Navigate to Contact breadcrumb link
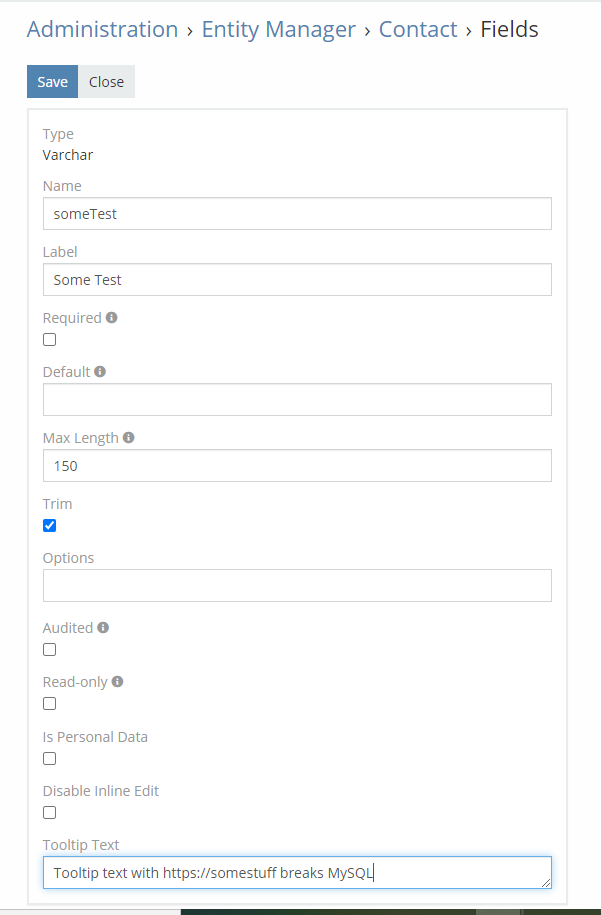The image size is (601, 915). point(418,29)
